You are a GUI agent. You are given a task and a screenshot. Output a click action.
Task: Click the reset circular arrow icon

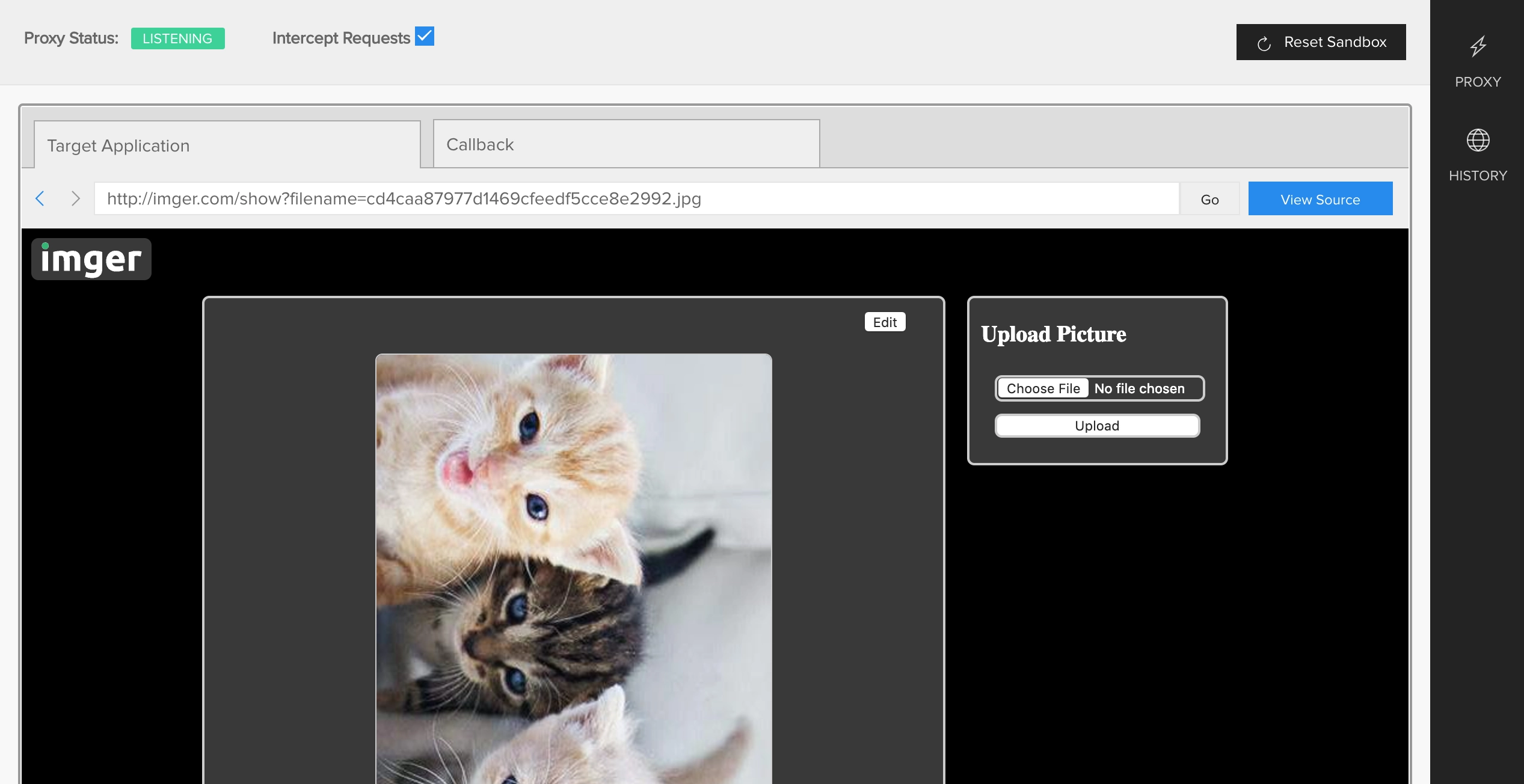(1264, 43)
